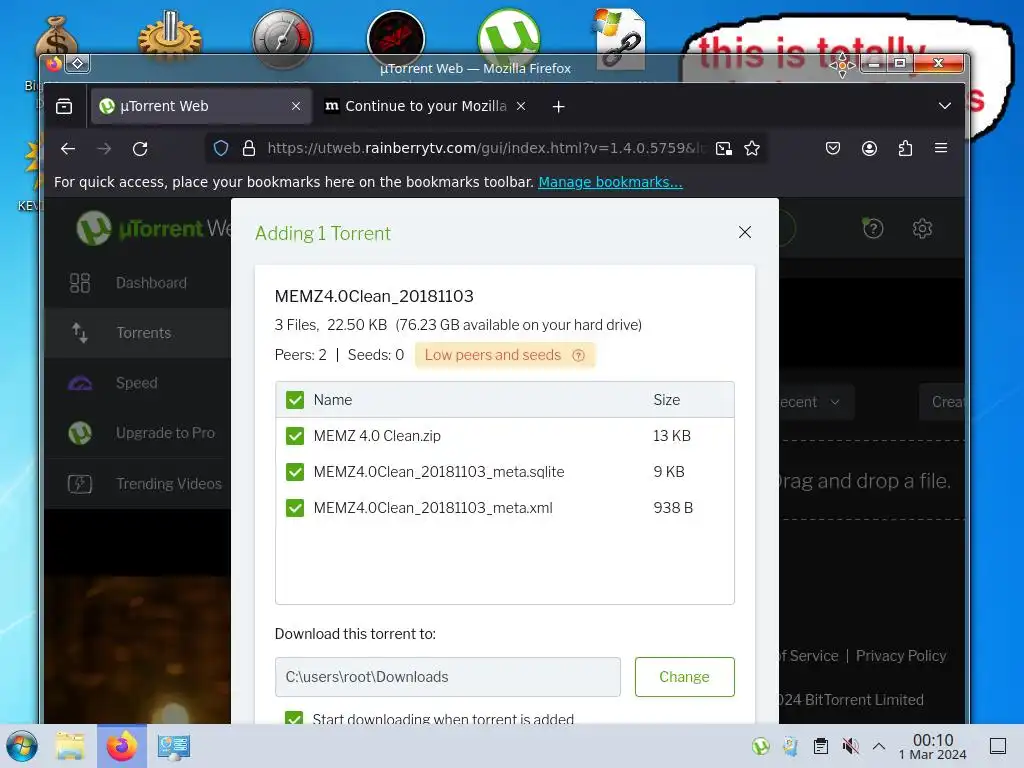
Task: Click the µTorrent Web logo
Action: tap(153, 228)
